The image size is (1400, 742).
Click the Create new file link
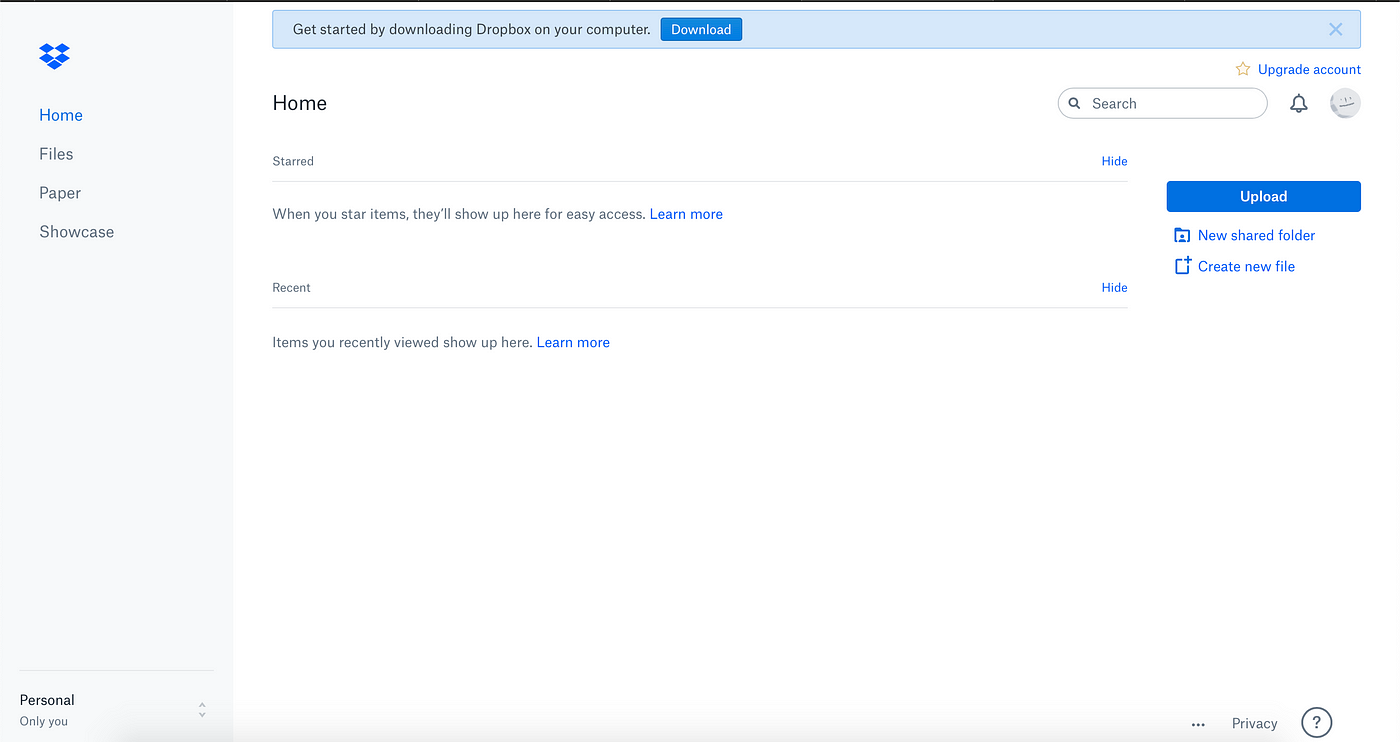coord(1246,266)
